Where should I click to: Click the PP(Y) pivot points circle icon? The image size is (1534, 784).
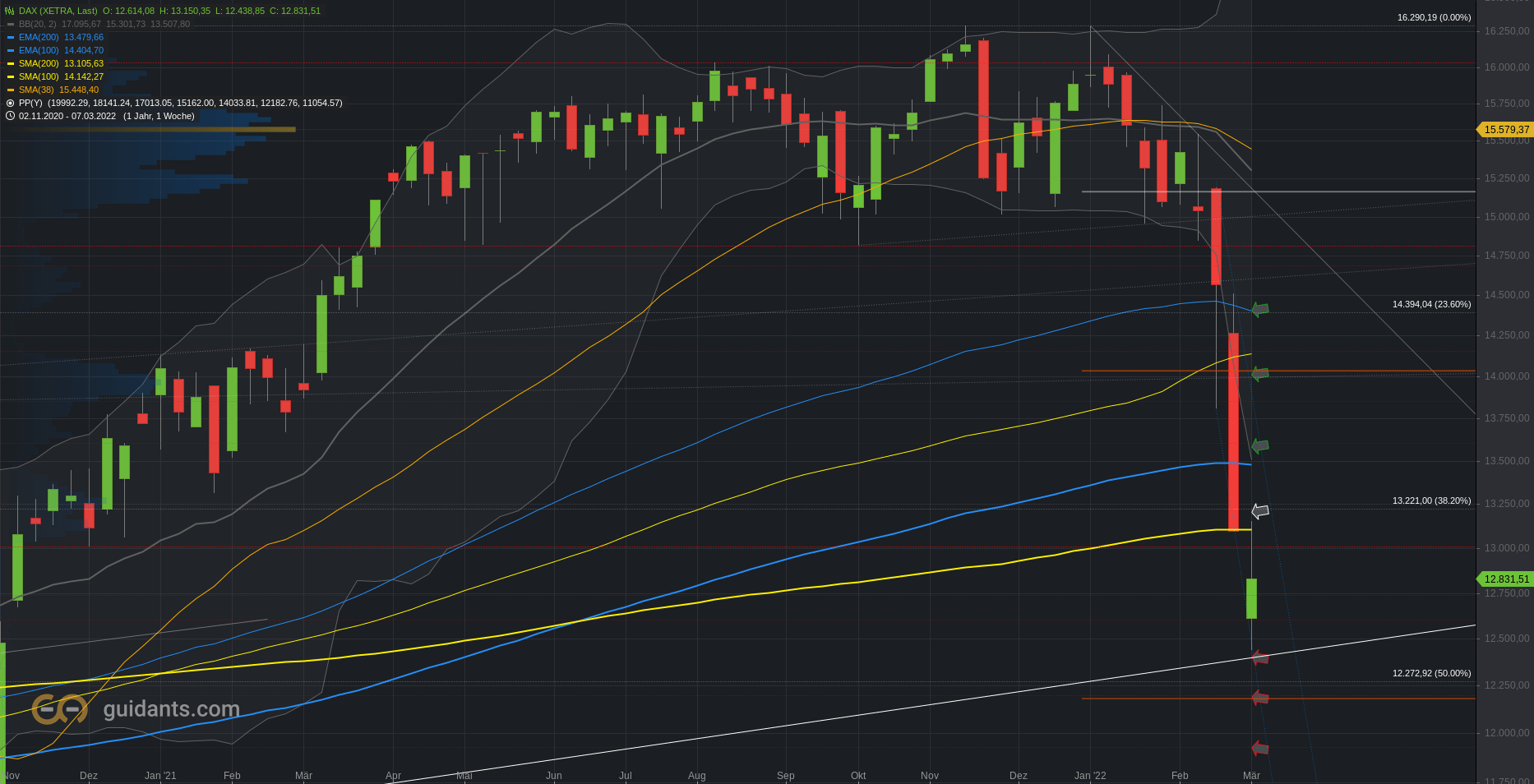(10, 103)
